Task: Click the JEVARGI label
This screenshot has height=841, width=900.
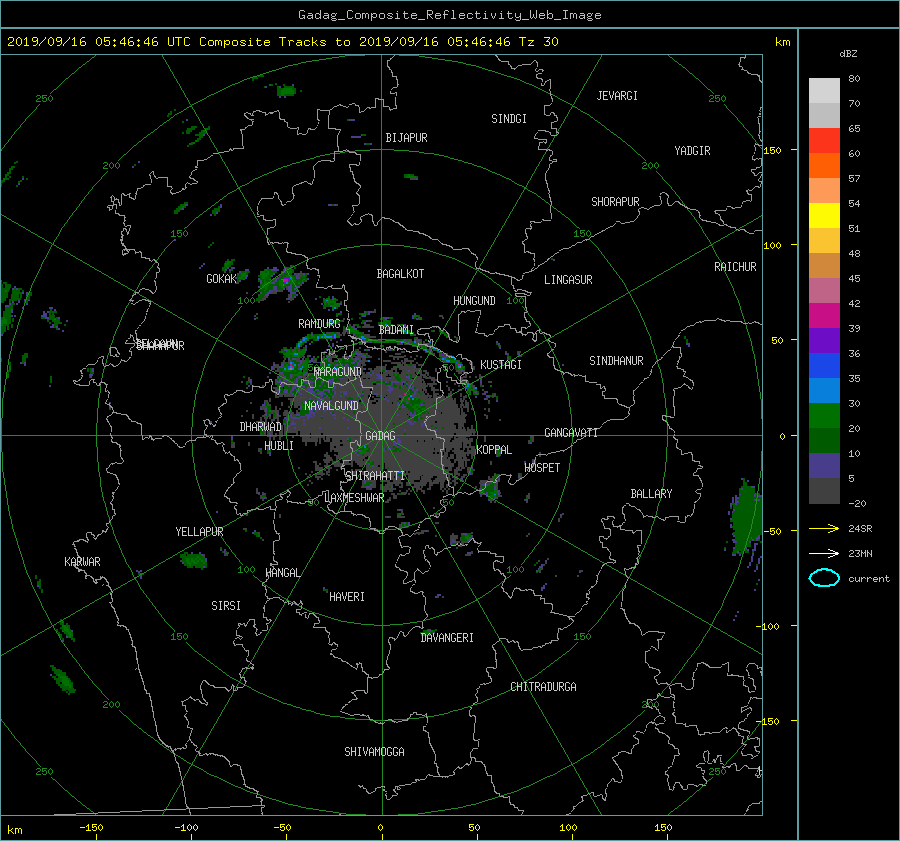Action: point(617,95)
